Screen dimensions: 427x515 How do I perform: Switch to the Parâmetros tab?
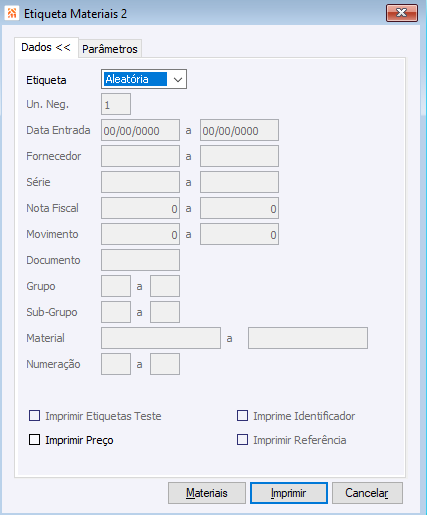click(x=110, y=49)
